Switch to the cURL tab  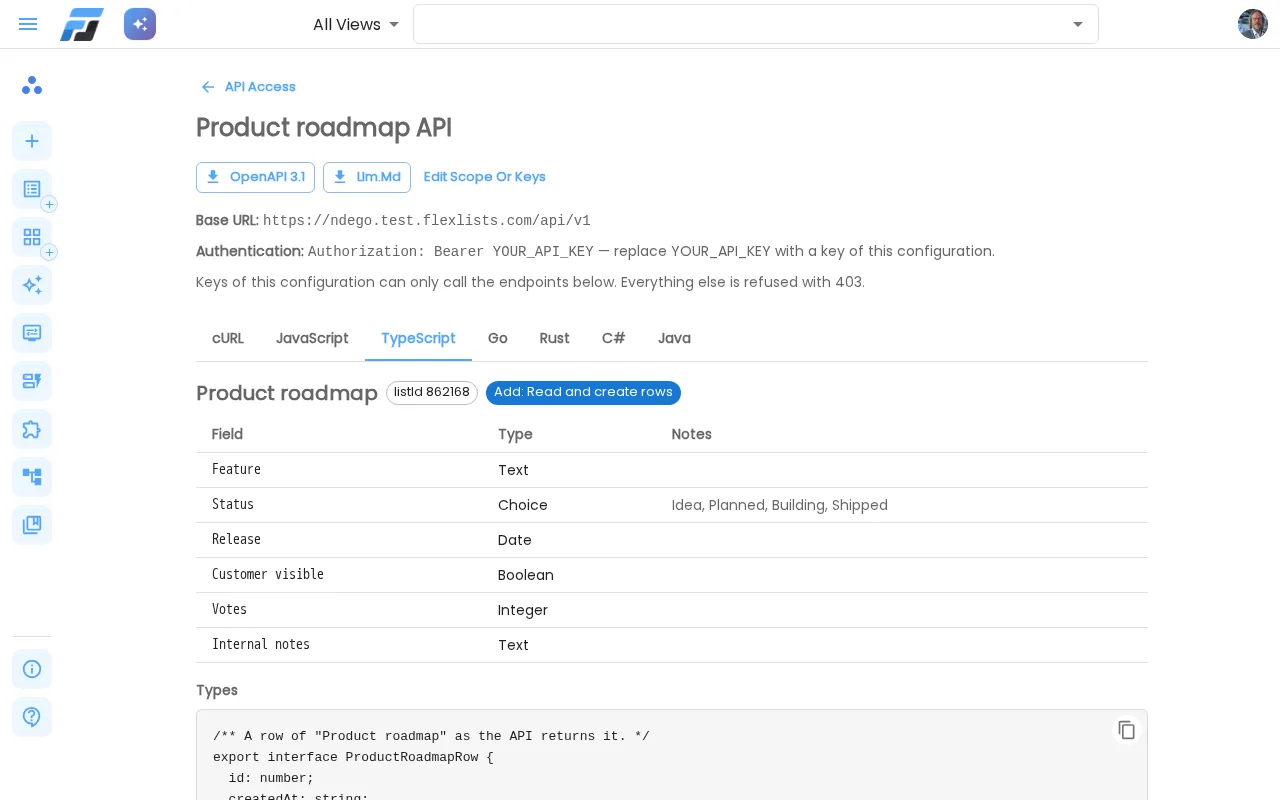pos(228,338)
